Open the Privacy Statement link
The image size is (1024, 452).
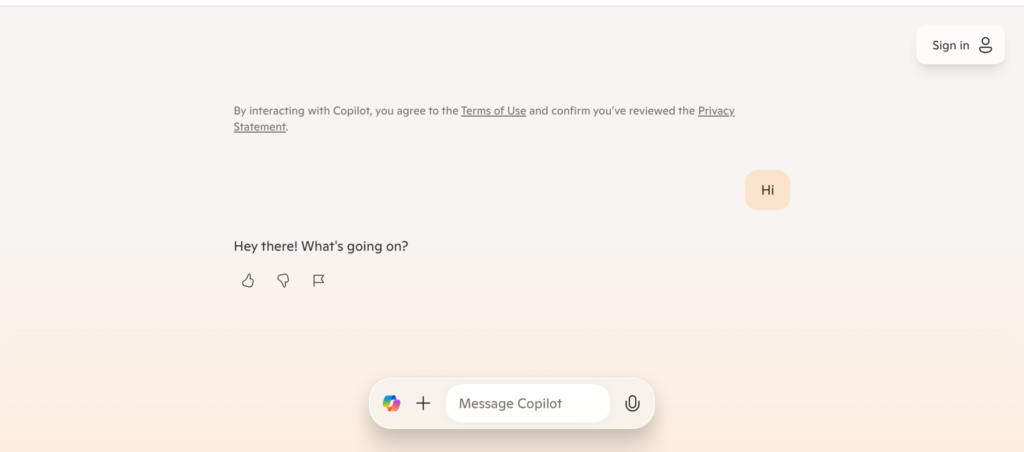(716, 111)
